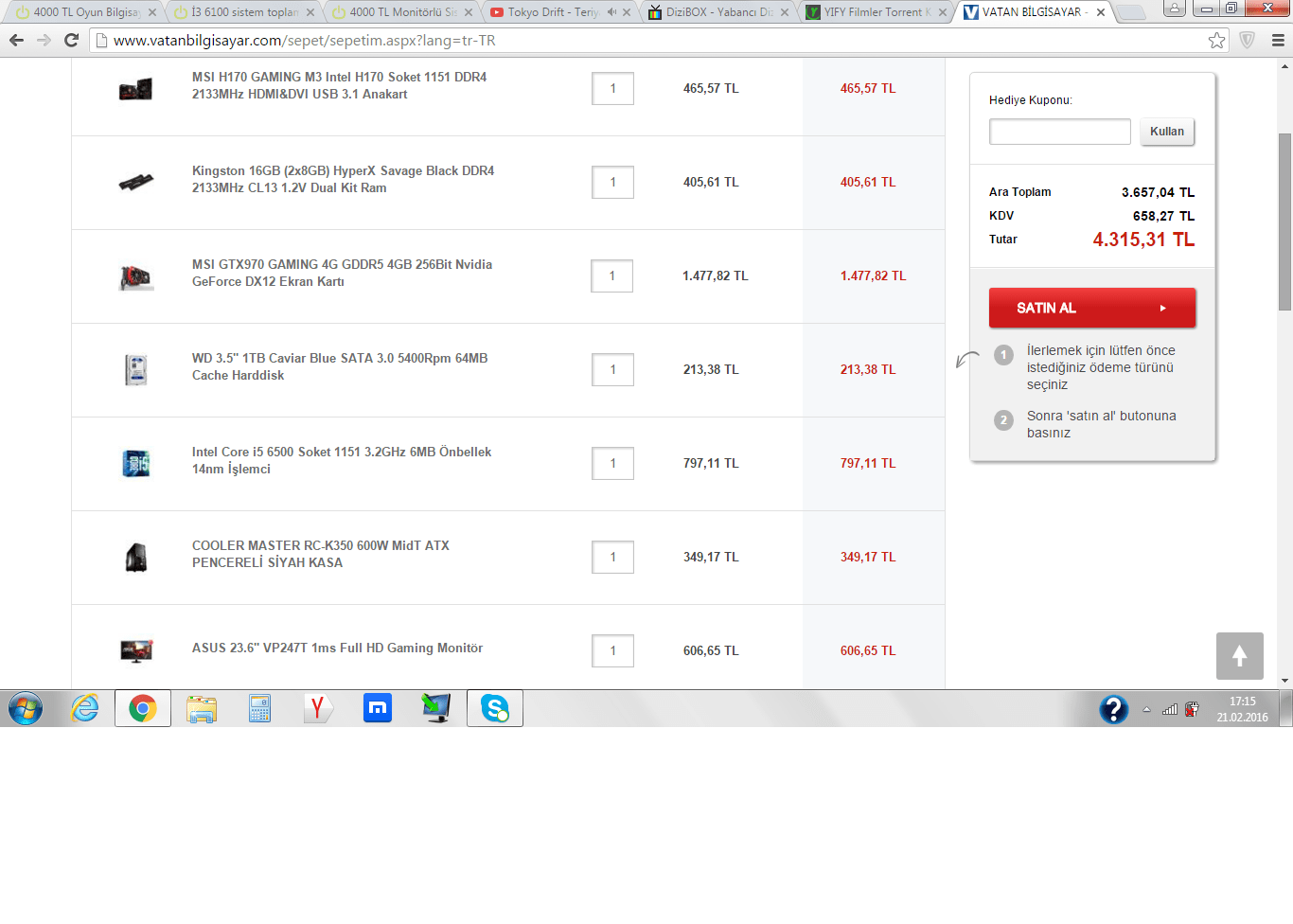The width and height of the screenshot is (1293, 924).
Task: Switch to the 4000 TL Oyun Bilgisayarı tab
Action: 85,12
